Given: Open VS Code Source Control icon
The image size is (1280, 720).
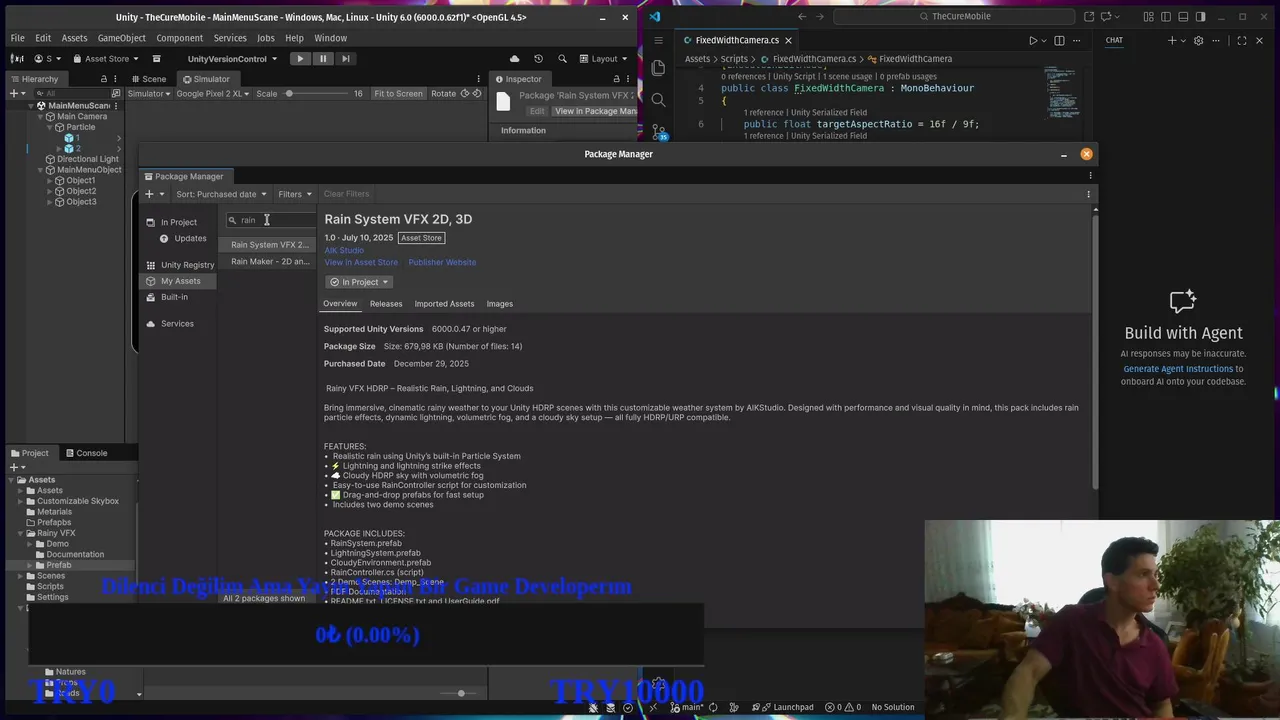Looking at the screenshot, I should click(x=658, y=131).
